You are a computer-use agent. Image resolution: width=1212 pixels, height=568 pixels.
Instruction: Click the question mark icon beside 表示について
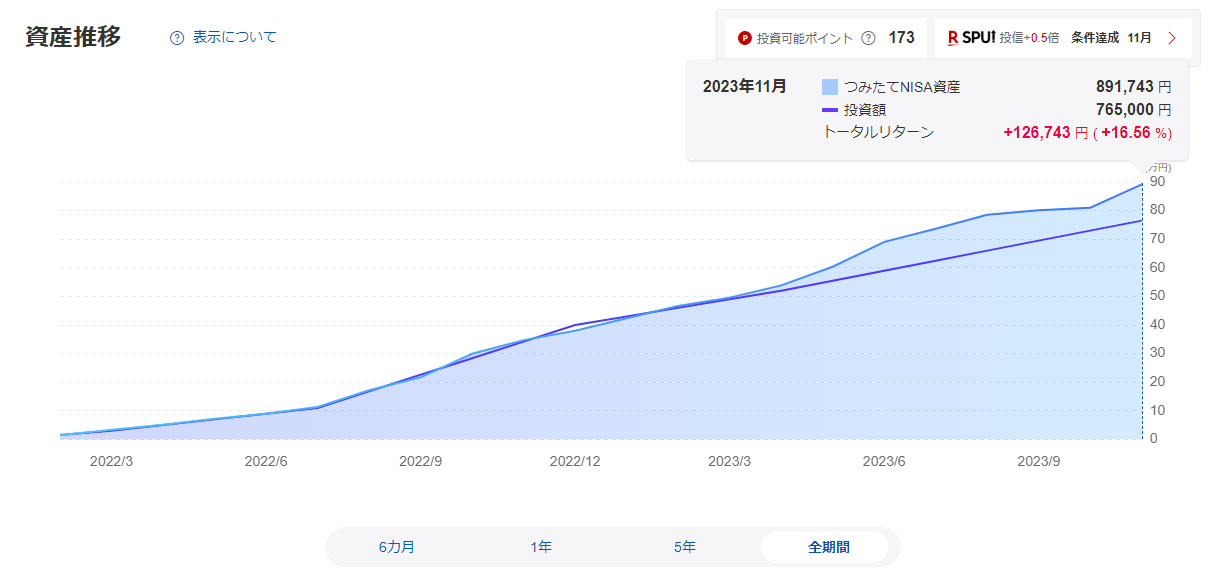(177, 38)
